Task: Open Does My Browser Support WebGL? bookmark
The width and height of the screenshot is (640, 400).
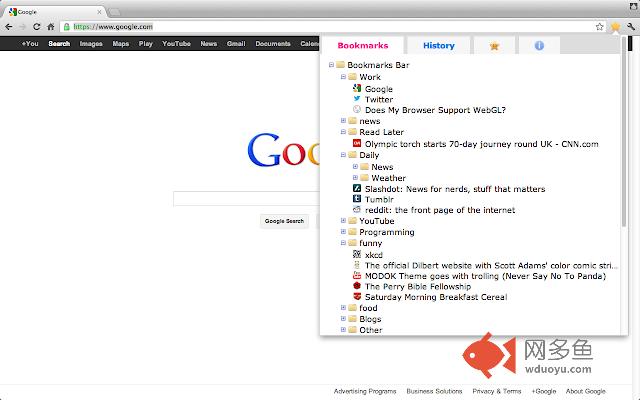Action: click(x=435, y=110)
